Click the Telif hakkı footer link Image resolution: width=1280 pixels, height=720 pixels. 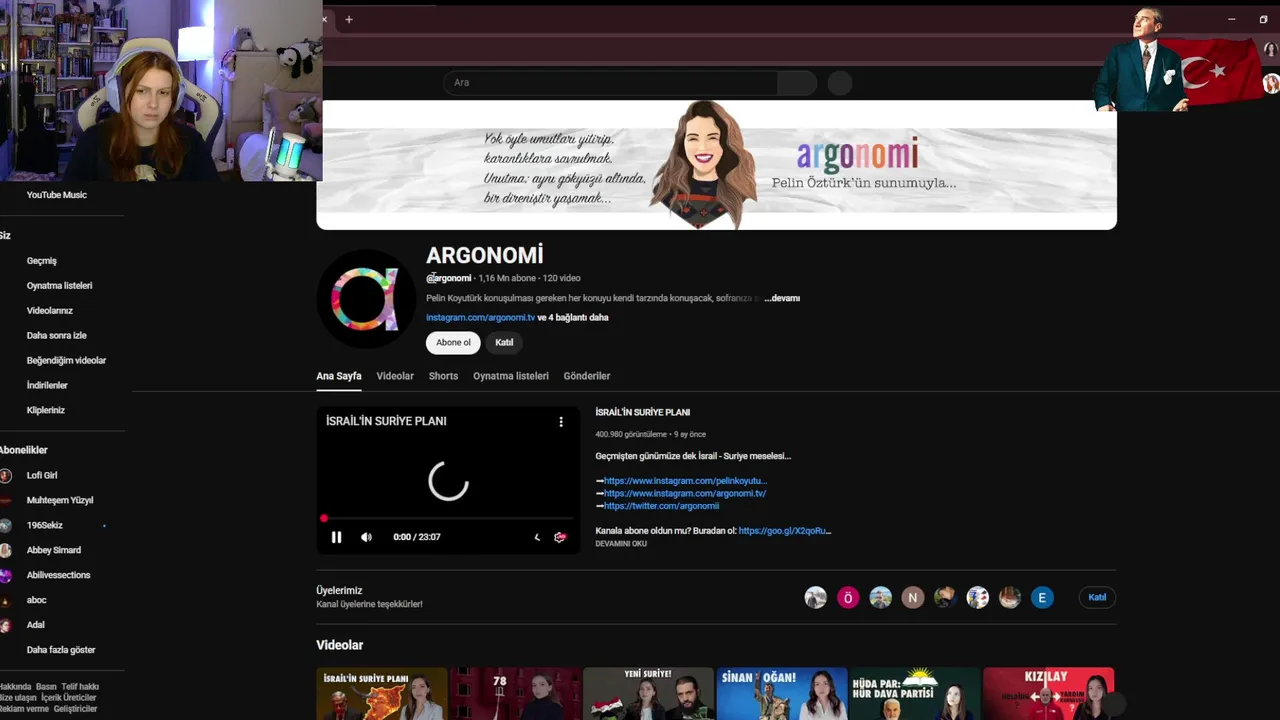click(x=80, y=687)
